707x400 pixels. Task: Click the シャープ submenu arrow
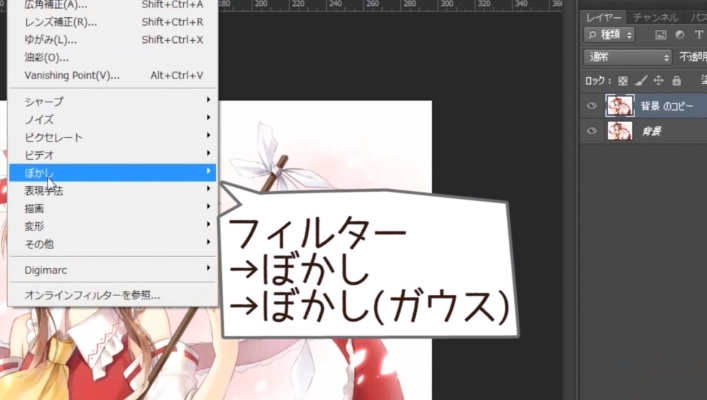[208, 99]
